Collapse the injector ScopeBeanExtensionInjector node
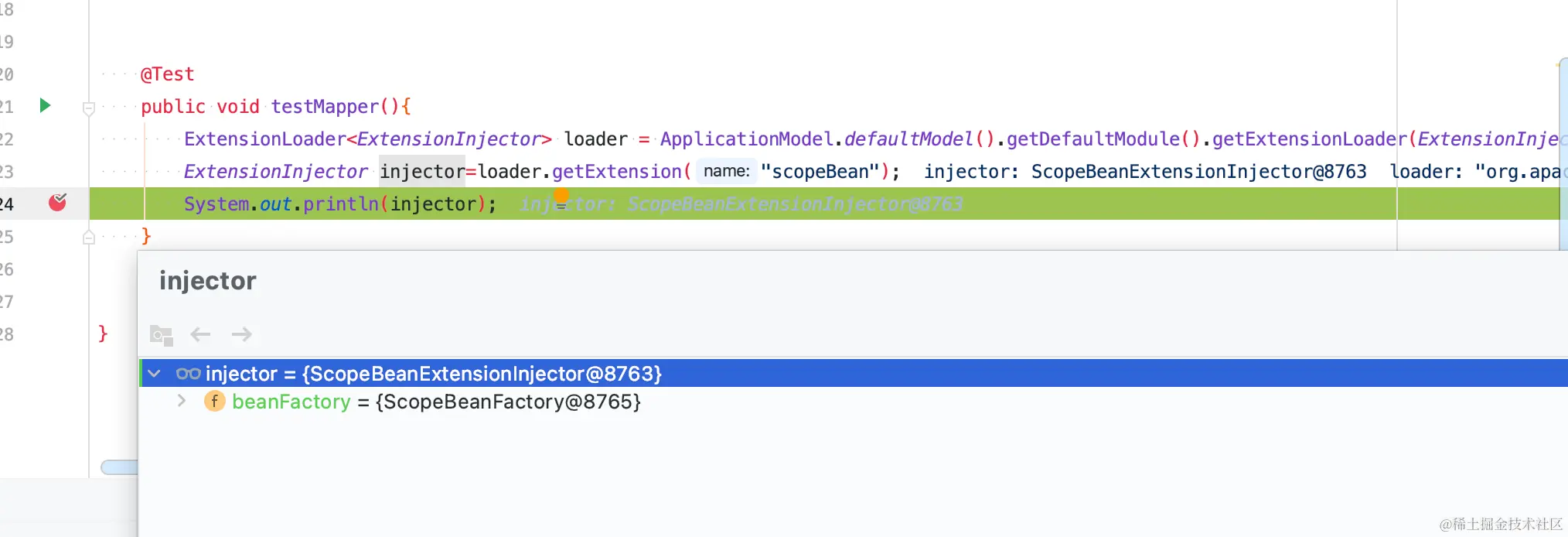 (155, 374)
